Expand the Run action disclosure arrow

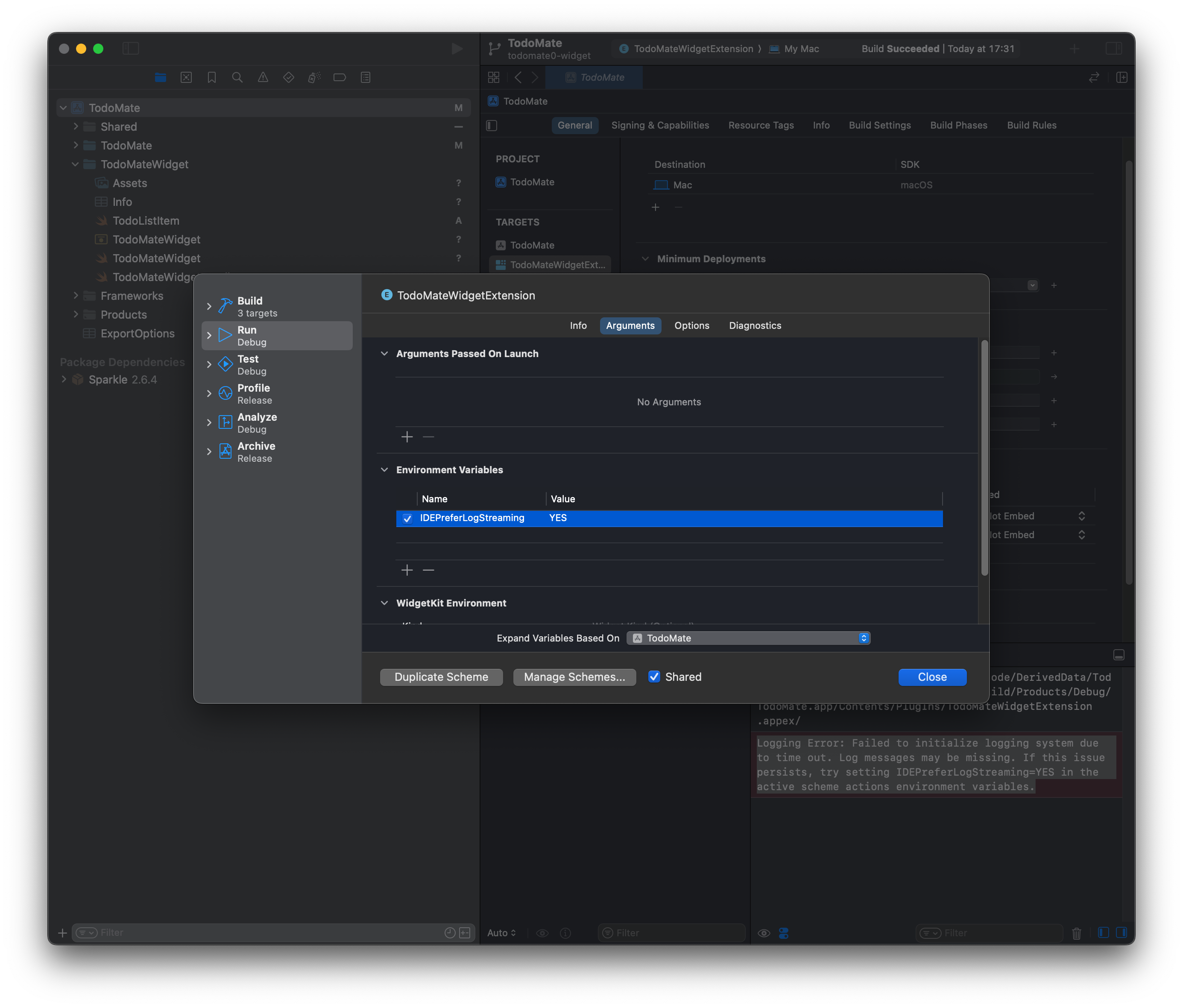[x=209, y=335]
